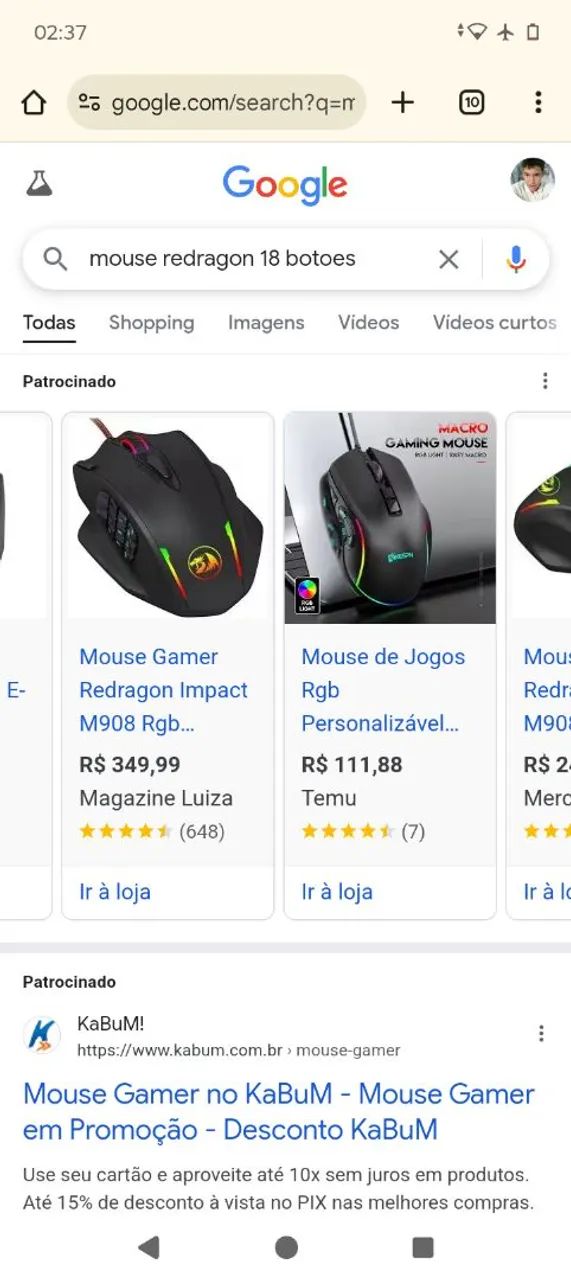The height and width of the screenshot is (1280, 571).
Task: Tap the magnifying glass search icon
Action: click(x=56, y=259)
